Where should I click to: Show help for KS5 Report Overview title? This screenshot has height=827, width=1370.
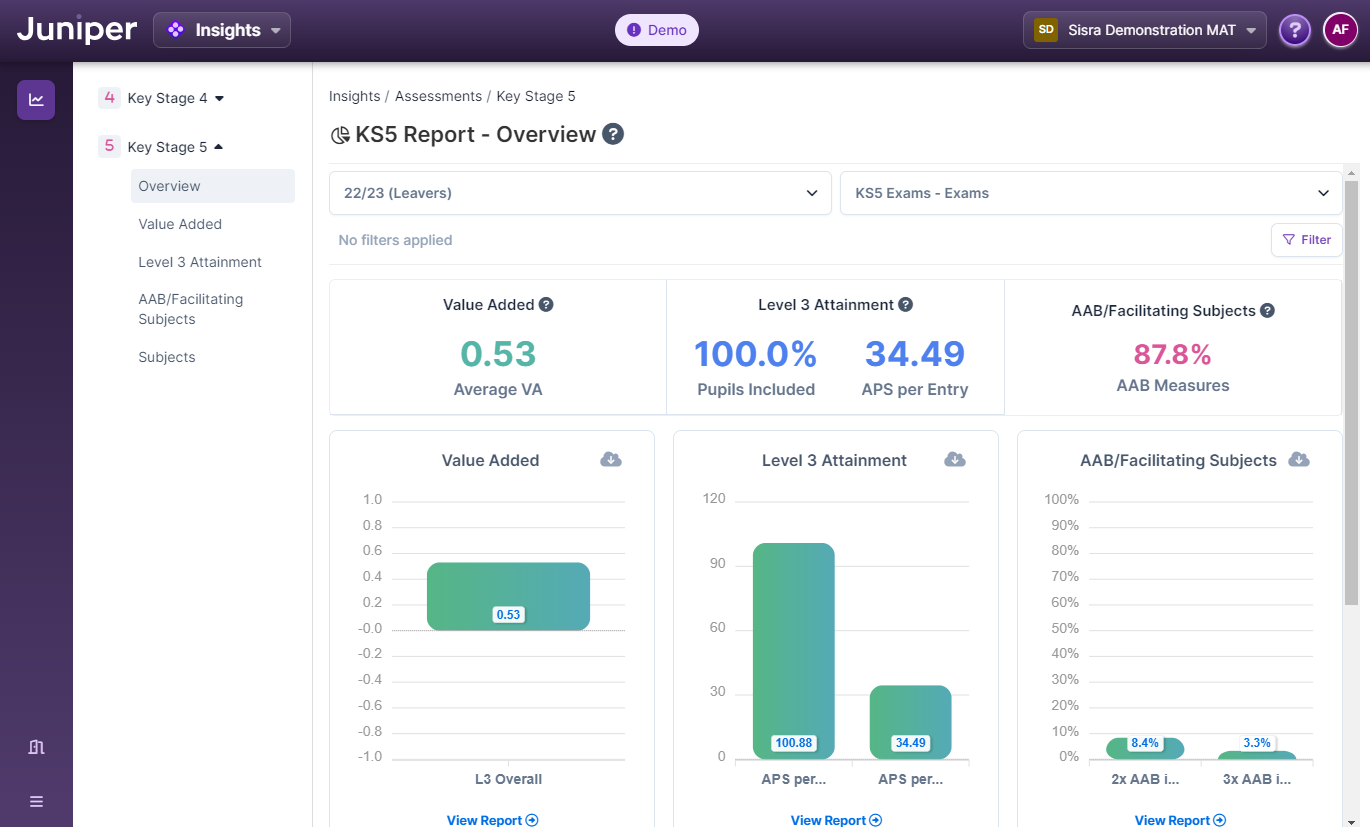613,134
